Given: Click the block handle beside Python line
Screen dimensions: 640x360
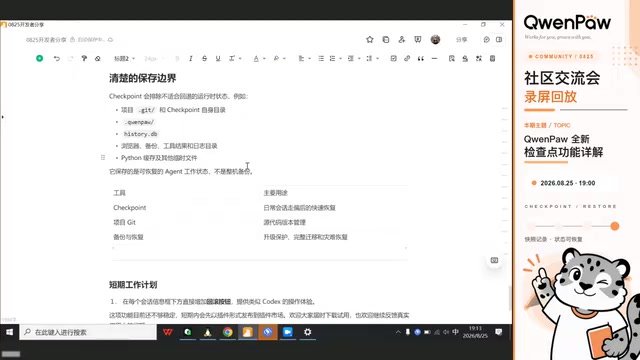Looking at the screenshot, I should click(103, 158).
